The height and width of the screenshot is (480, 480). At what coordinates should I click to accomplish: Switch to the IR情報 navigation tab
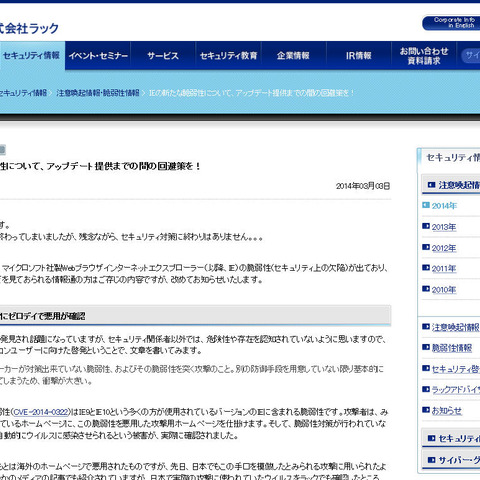tap(358, 56)
